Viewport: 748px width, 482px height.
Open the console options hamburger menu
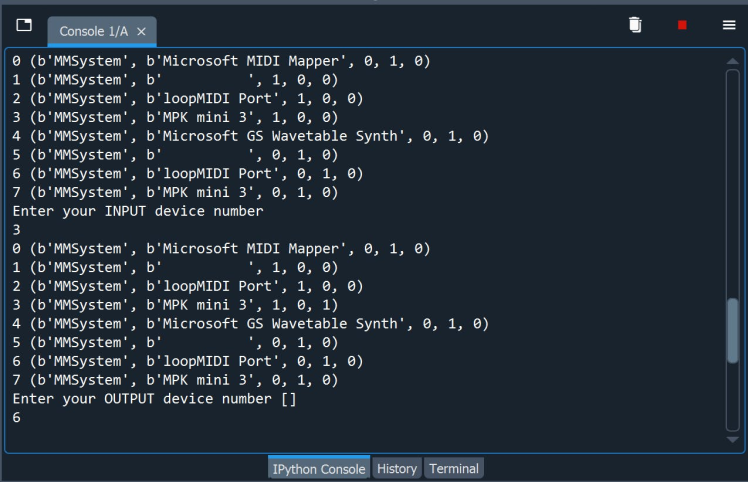728,25
